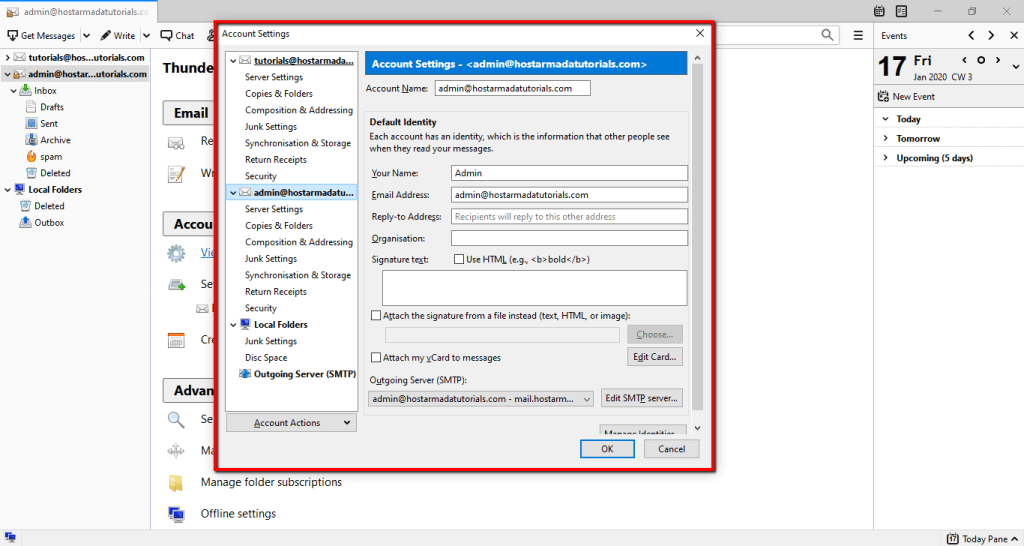This screenshot has width=1024, height=546.
Task: Collapse Local Folders in folder pane
Action: (x=7, y=189)
